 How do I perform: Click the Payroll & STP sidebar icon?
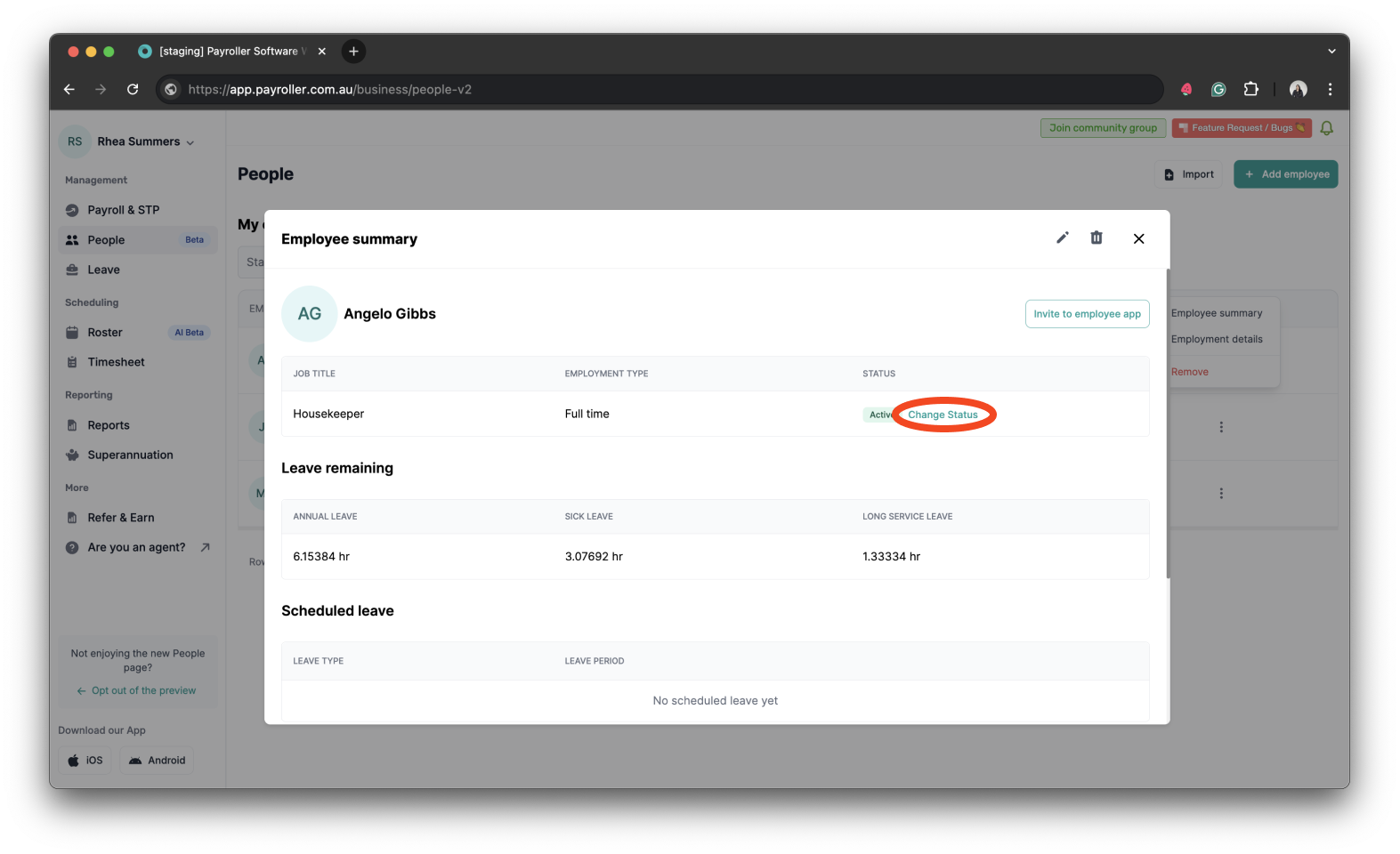[72, 210]
